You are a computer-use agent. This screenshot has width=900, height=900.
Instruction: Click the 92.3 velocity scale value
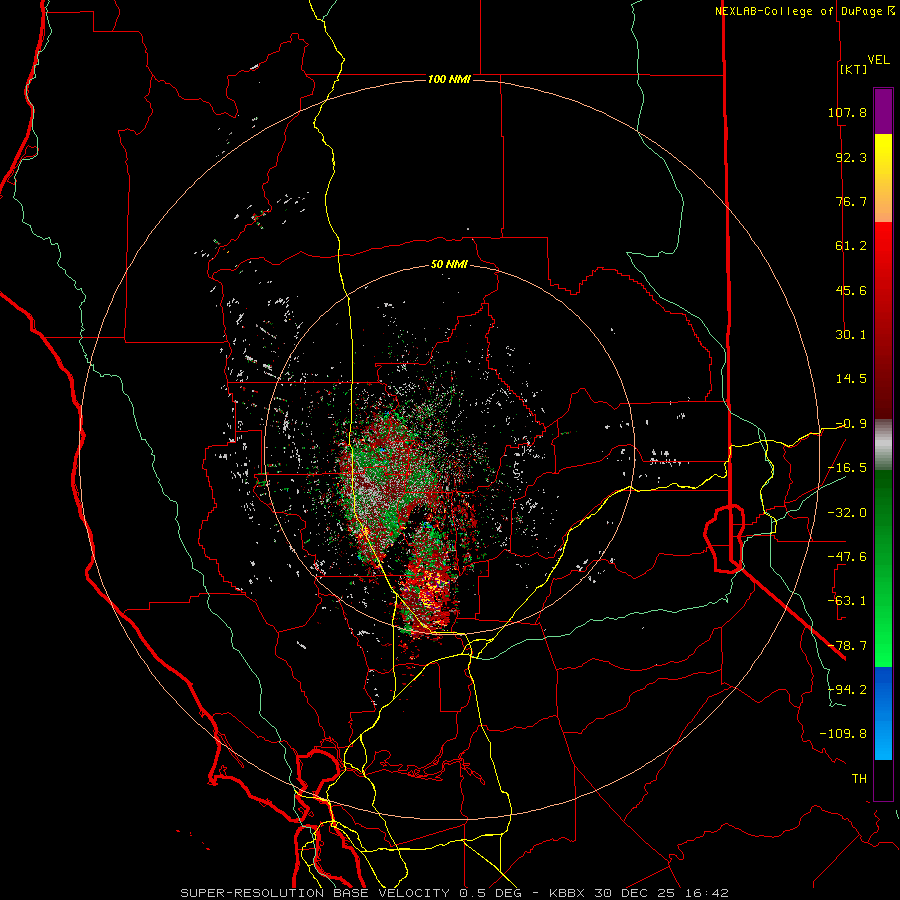[x=851, y=157]
